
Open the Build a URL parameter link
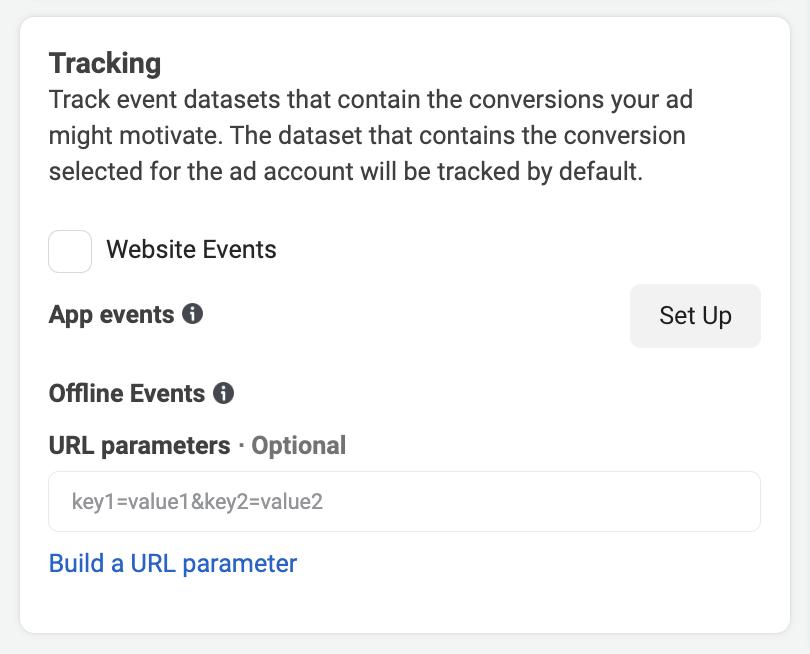(173, 563)
